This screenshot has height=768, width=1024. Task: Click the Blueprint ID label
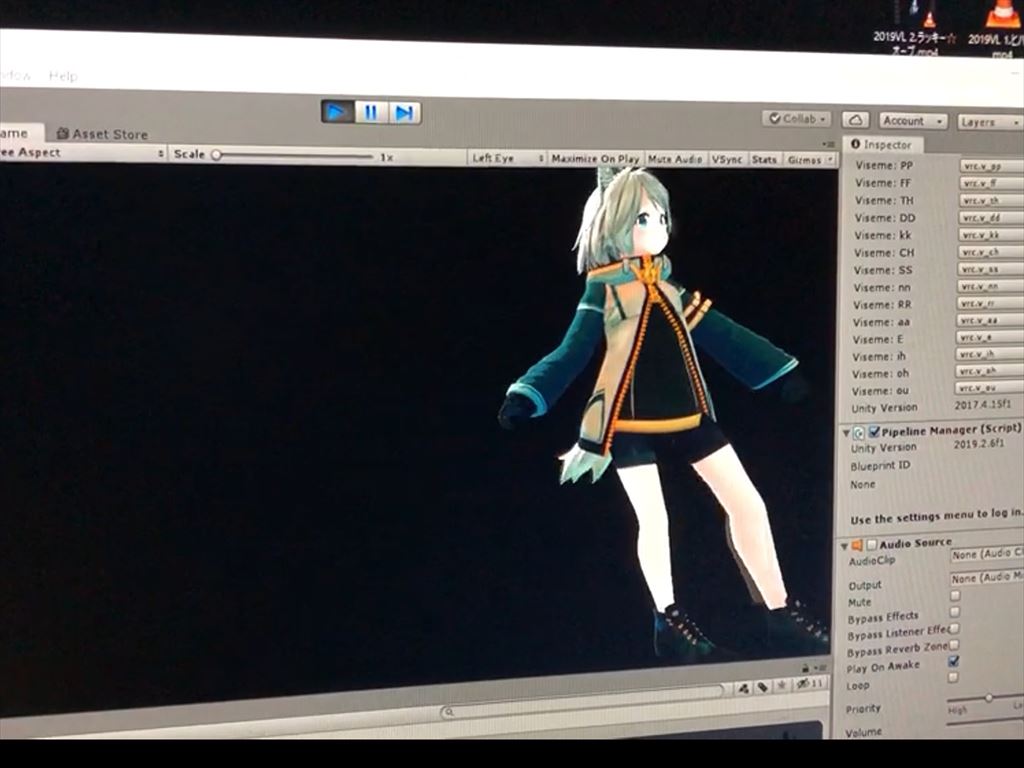(x=880, y=466)
